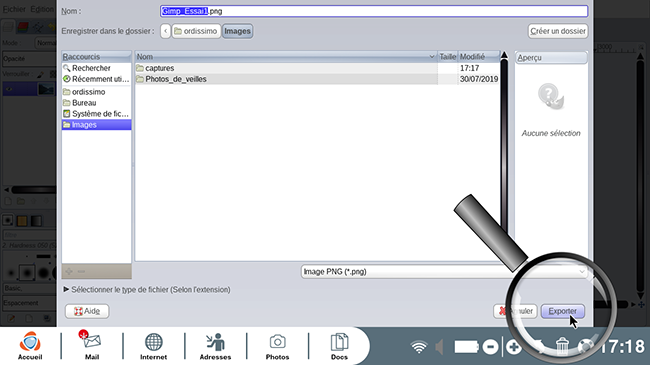Open Adresses from the taskbar
650x365 pixels.
coord(215,346)
